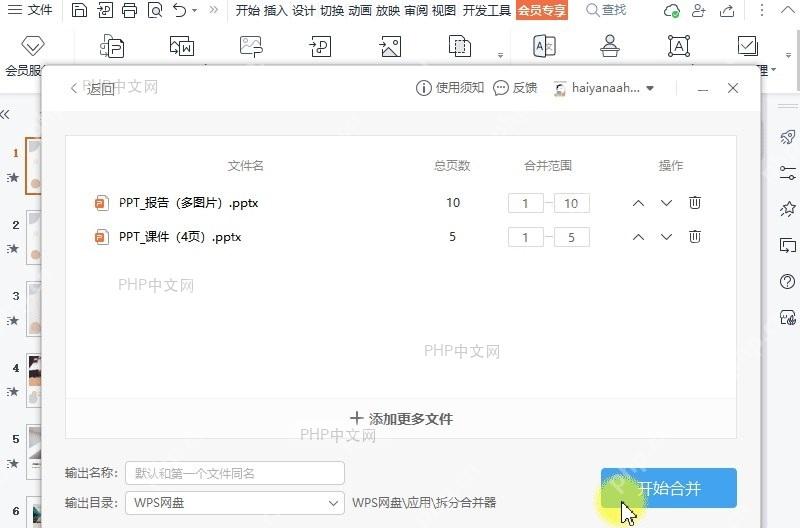This screenshot has width=800, height=528.
Task: Click the text box A ribbon icon
Action: 679,46
